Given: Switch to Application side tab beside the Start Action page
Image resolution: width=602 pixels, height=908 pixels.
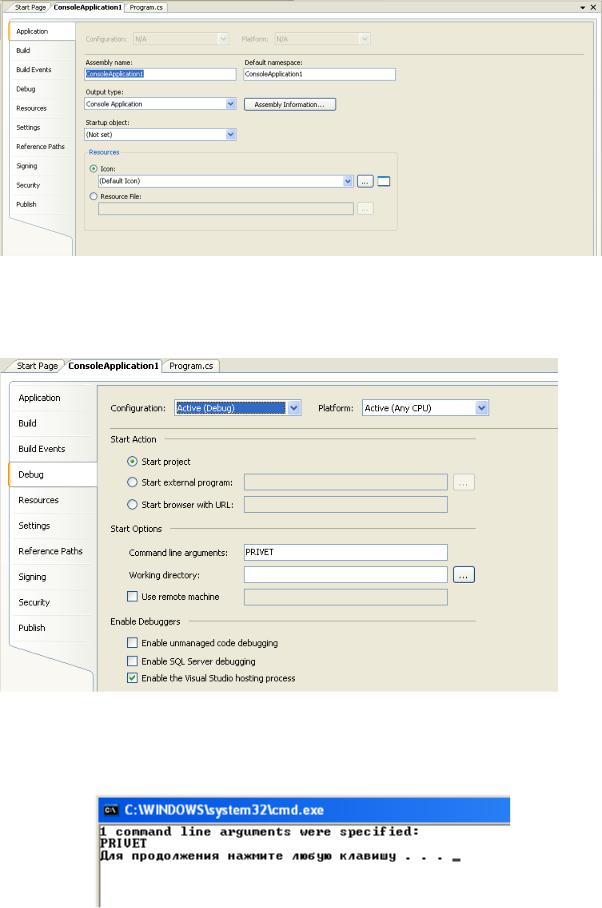Looking at the screenshot, I should click(x=39, y=398).
